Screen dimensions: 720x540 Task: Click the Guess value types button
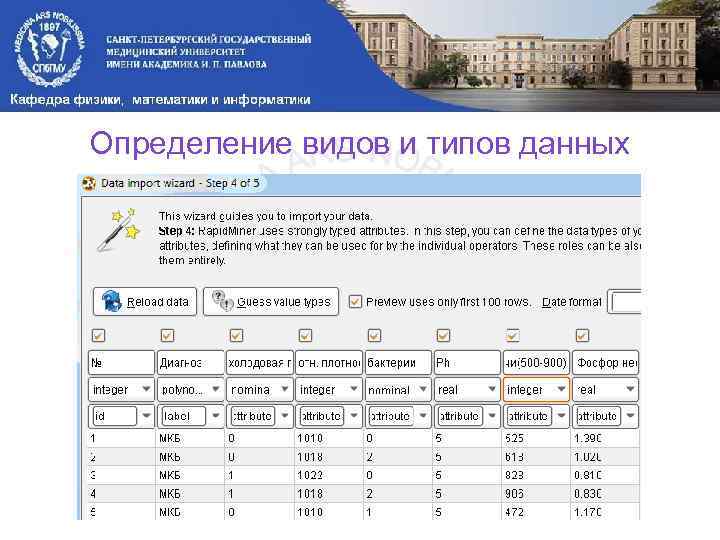pyautogui.click(x=271, y=302)
